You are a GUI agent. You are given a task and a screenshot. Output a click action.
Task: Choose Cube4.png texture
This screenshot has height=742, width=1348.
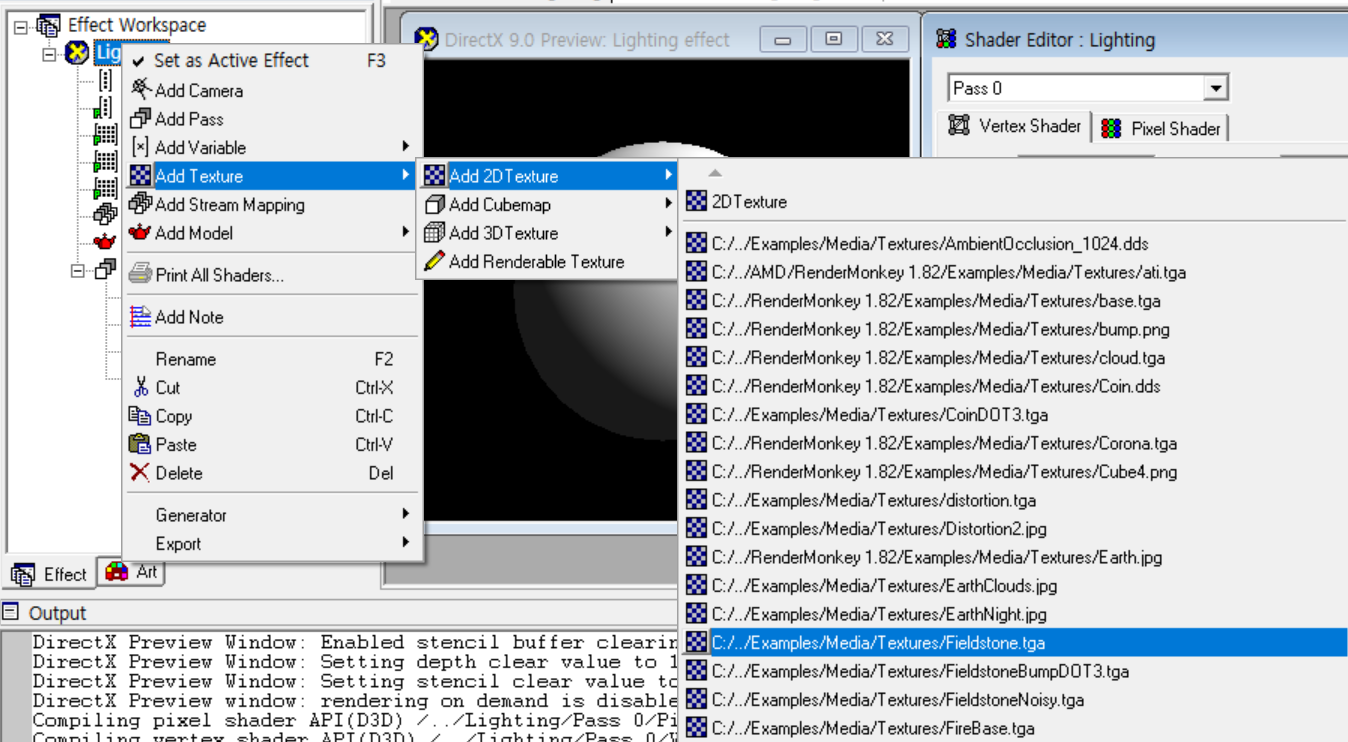point(1014,471)
